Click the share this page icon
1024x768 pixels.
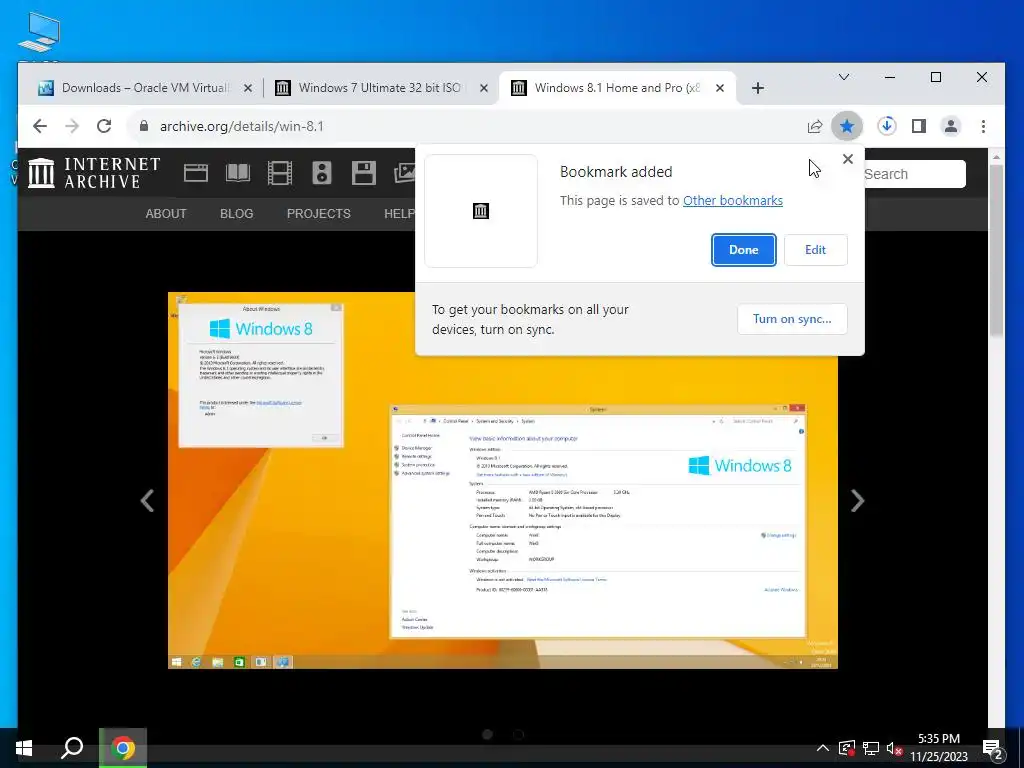point(814,126)
